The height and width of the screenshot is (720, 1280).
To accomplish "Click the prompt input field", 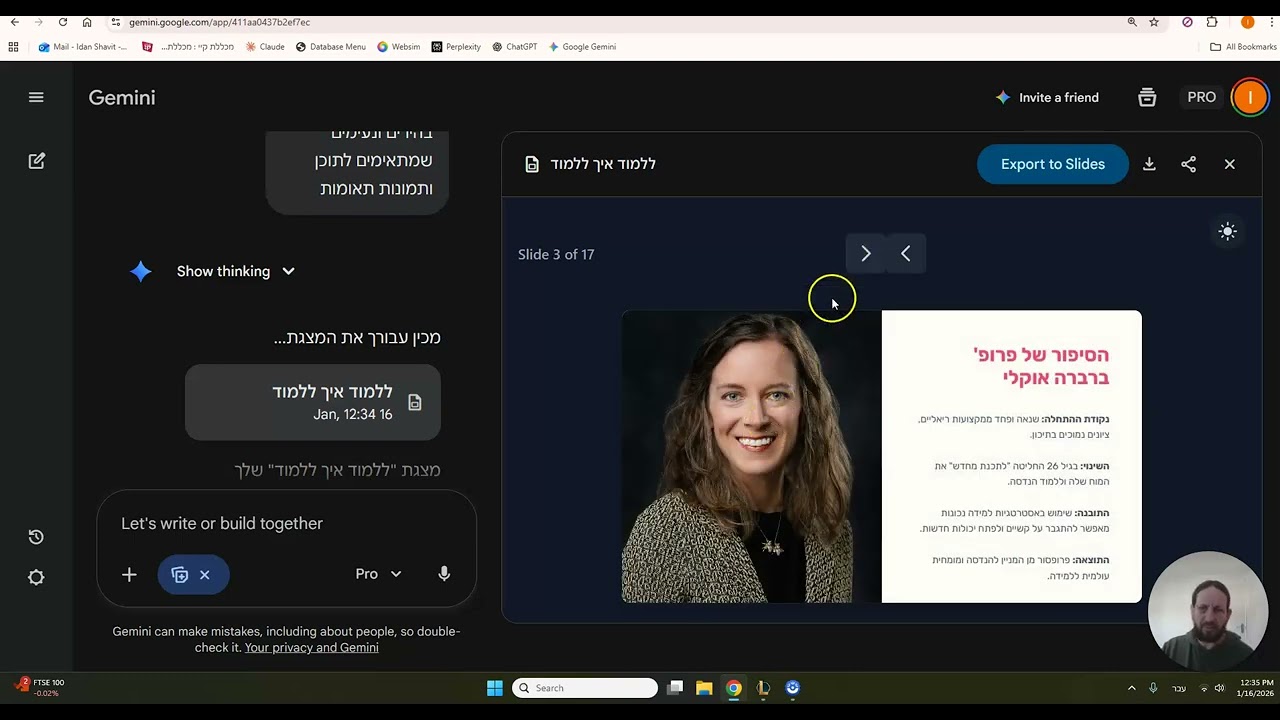I will pos(286,523).
